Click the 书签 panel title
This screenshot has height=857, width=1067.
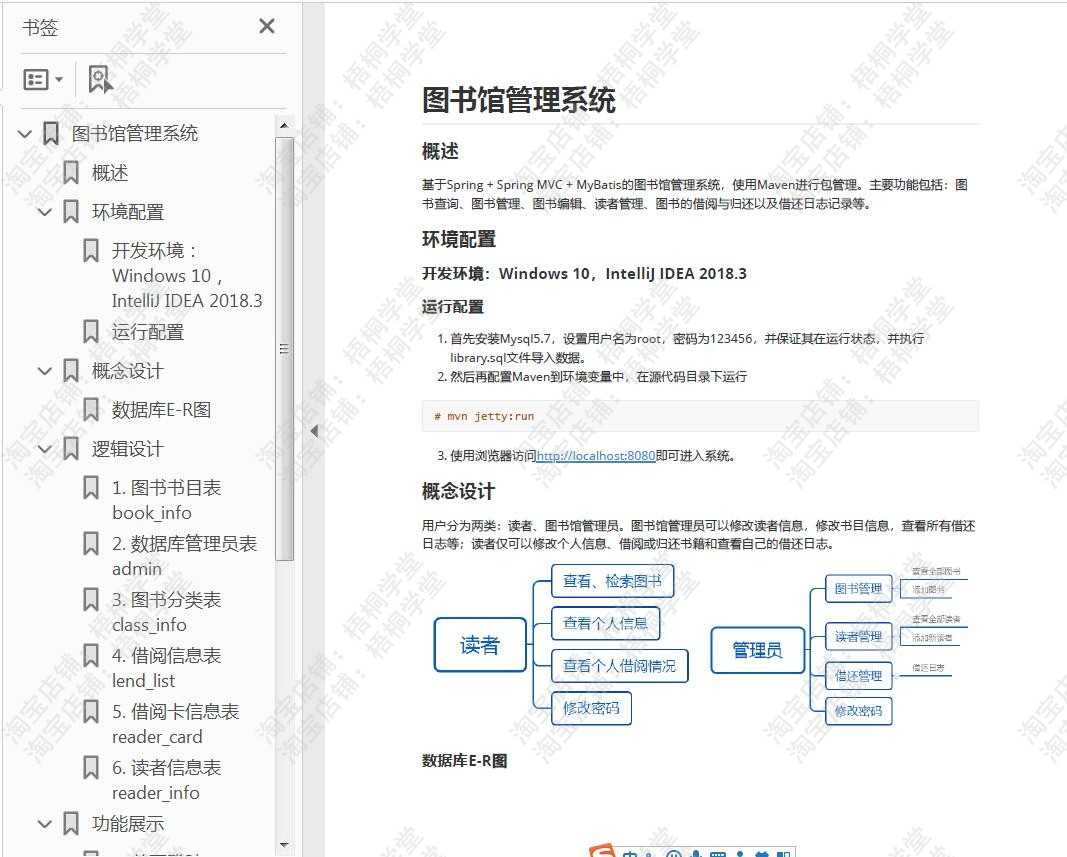click(40, 27)
